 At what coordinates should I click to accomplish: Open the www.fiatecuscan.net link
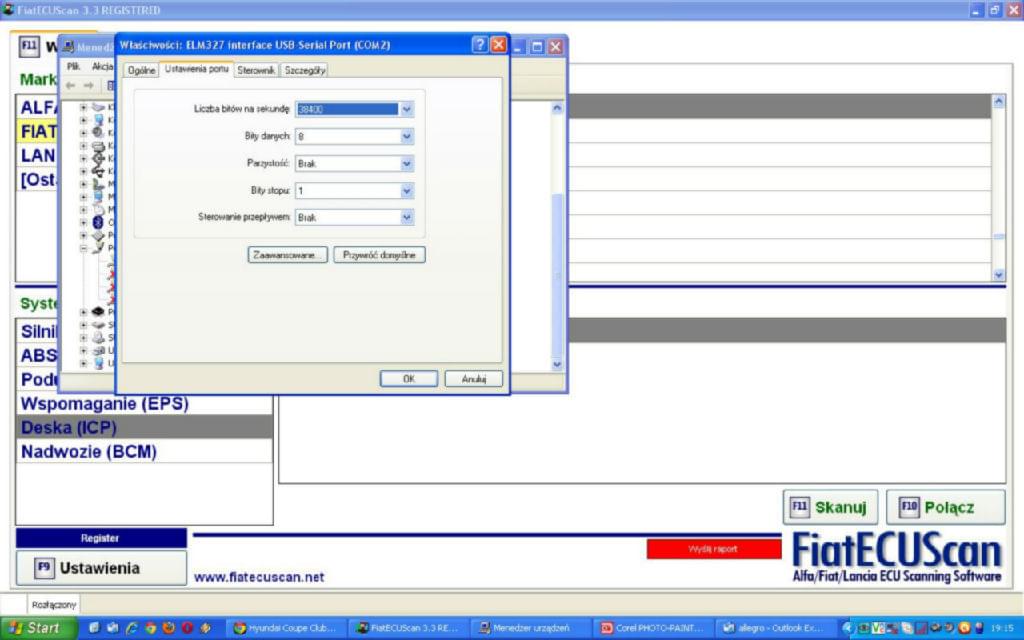pos(259,577)
